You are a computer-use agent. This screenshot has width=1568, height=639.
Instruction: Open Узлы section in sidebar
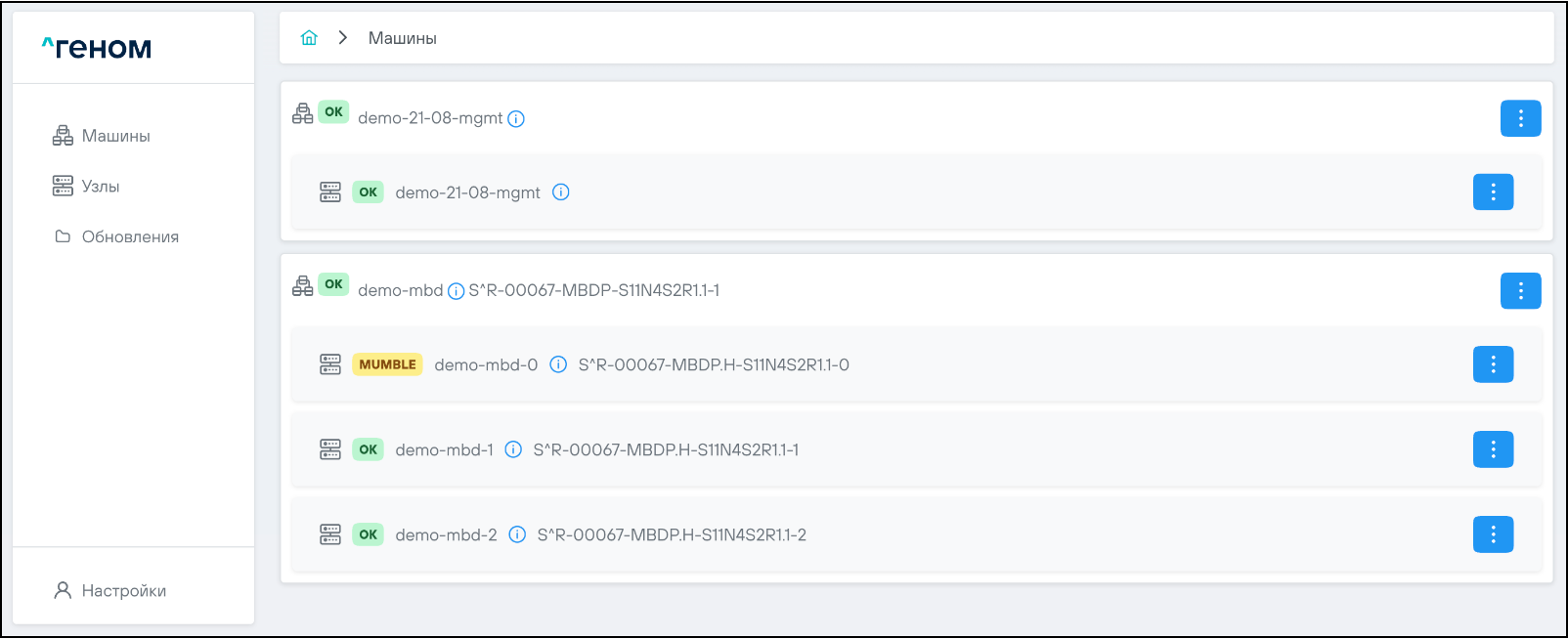pos(100,187)
